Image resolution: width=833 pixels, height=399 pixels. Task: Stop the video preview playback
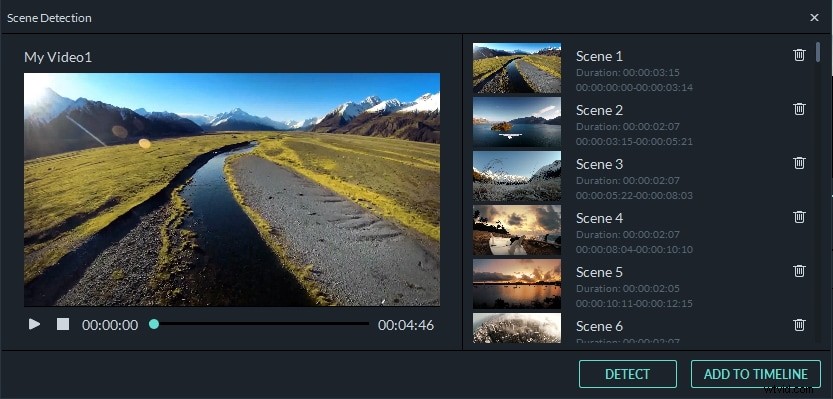(63, 324)
